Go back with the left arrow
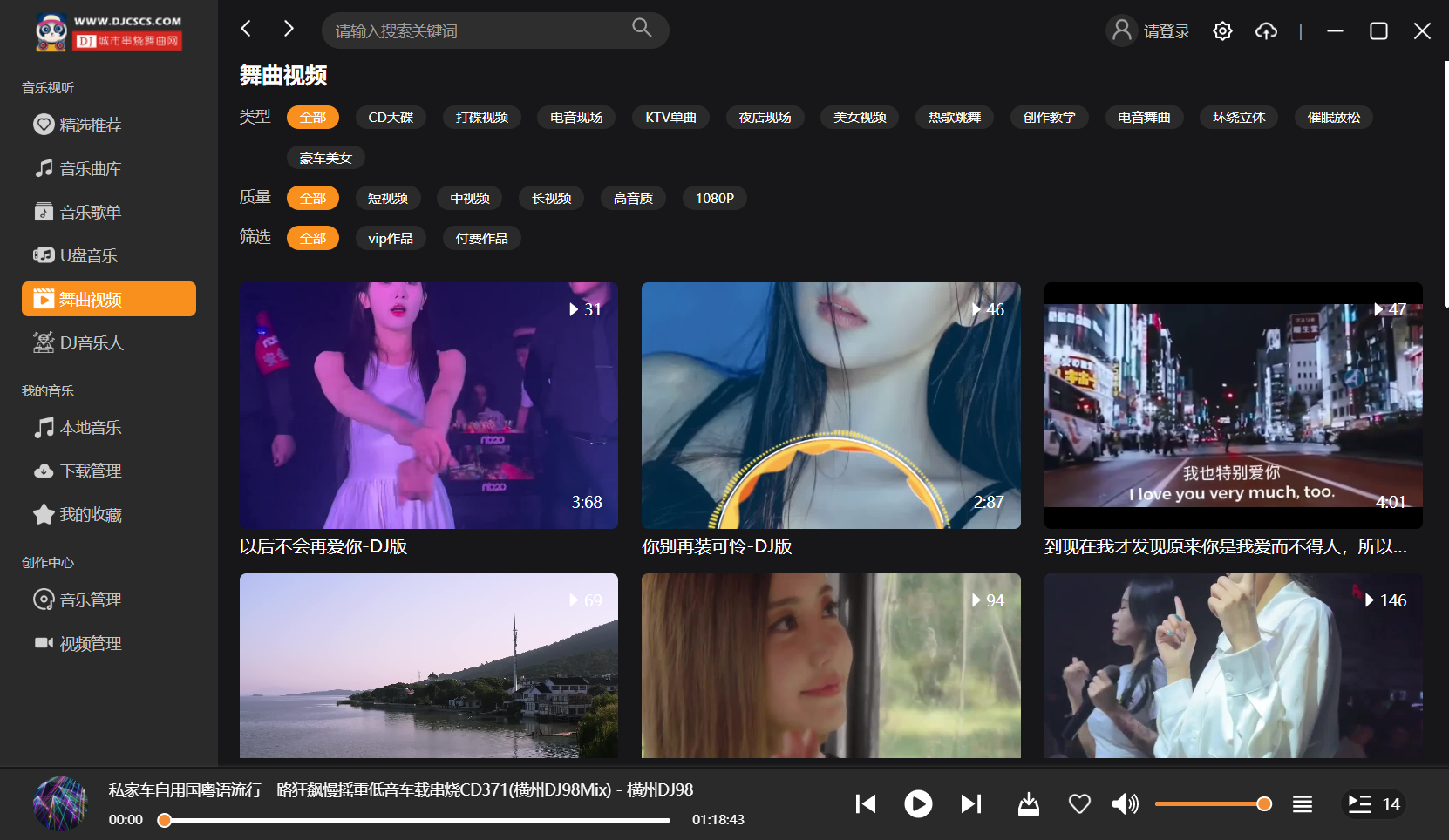 (247, 29)
